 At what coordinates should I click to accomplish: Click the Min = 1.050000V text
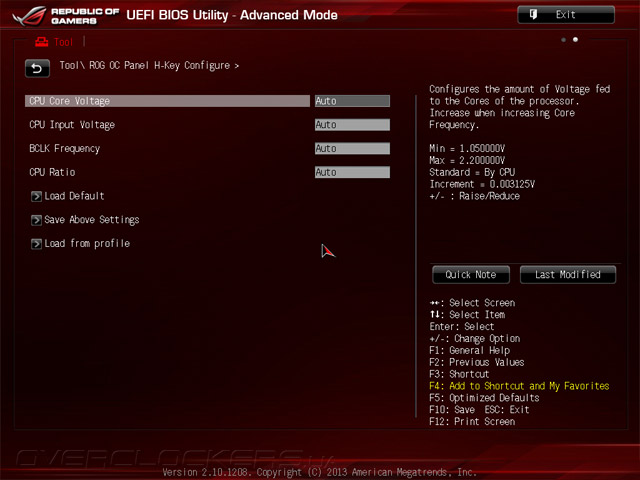[467, 148]
